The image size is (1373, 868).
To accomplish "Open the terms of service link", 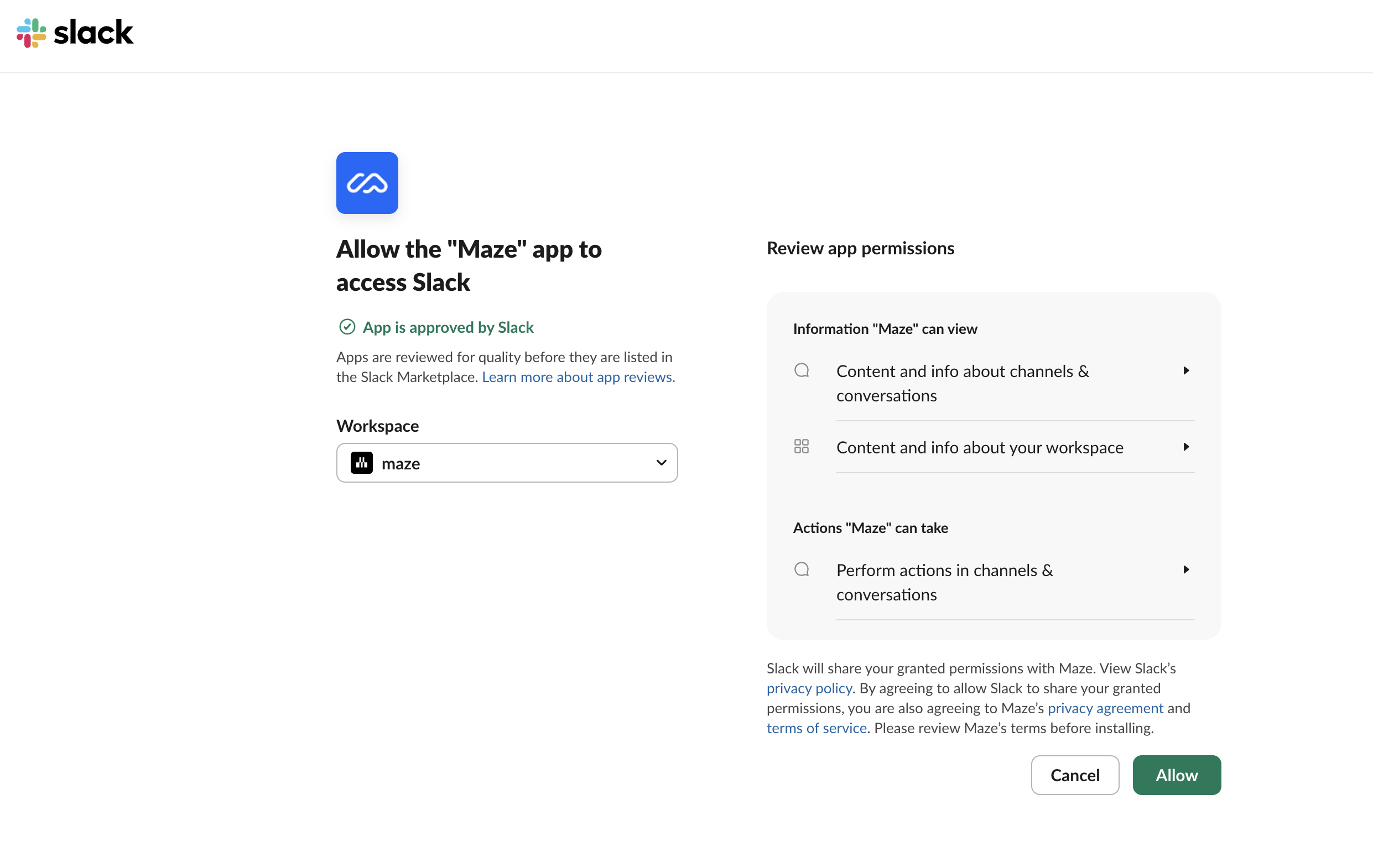I will click(816, 728).
